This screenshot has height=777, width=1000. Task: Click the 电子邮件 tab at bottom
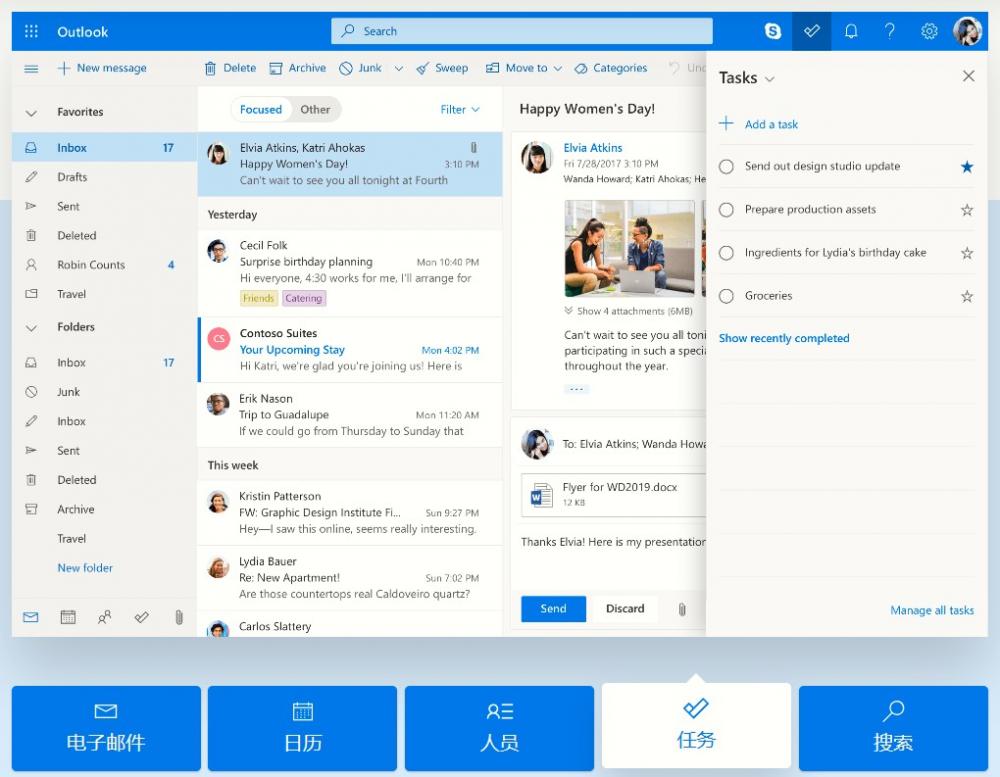click(x=106, y=728)
